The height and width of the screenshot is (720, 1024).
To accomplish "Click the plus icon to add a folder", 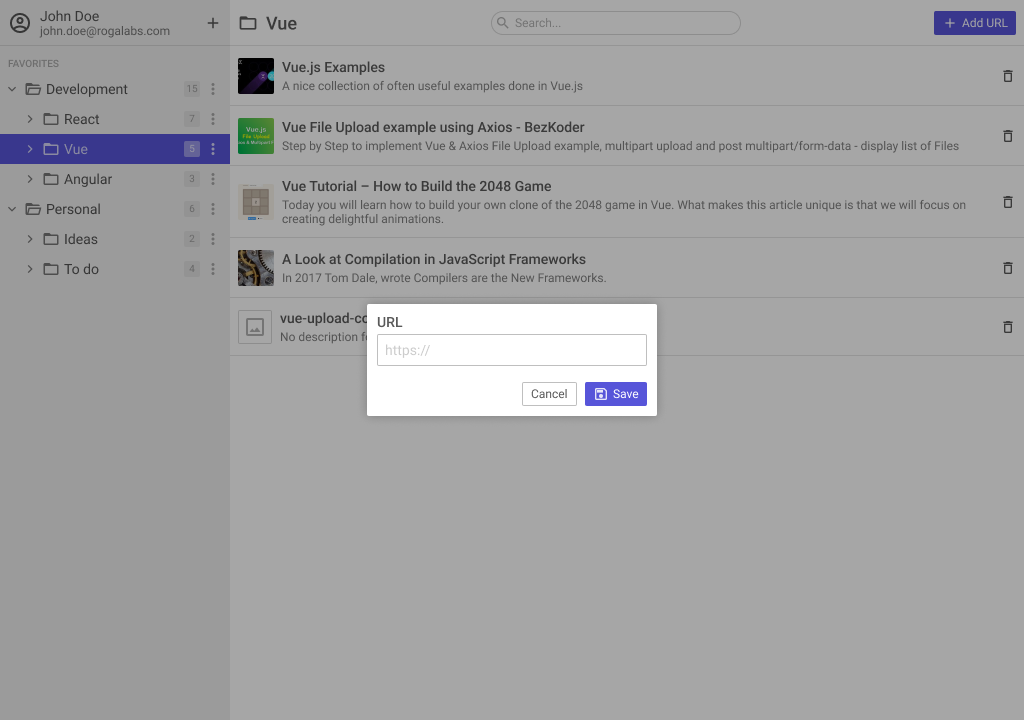I will click(x=213, y=23).
